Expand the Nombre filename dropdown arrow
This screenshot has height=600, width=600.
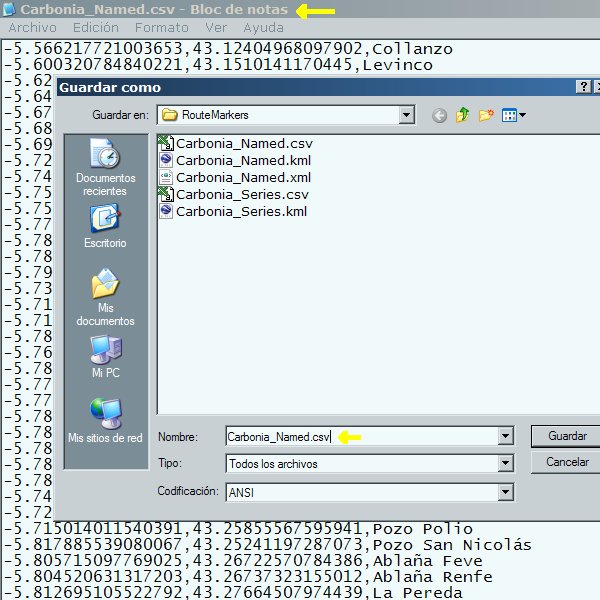click(x=505, y=437)
